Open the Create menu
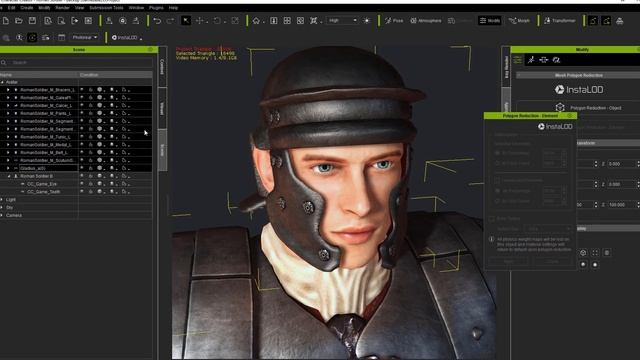This screenshot has width=640, height=360. [x=27, y=7]
